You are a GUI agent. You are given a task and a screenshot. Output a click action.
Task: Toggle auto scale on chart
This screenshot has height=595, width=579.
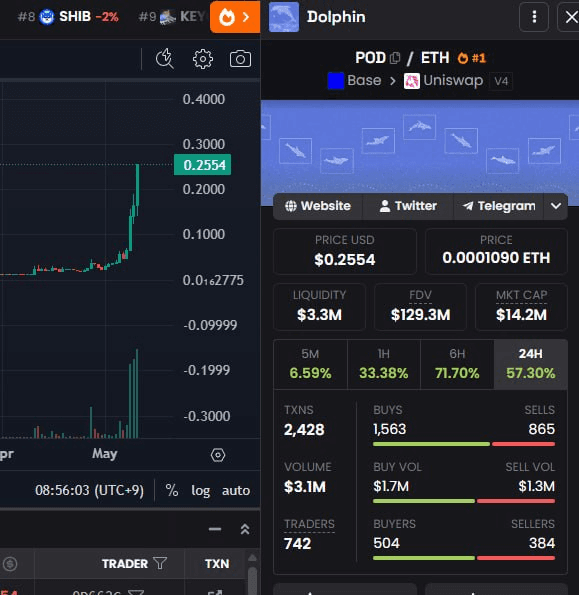236,491
